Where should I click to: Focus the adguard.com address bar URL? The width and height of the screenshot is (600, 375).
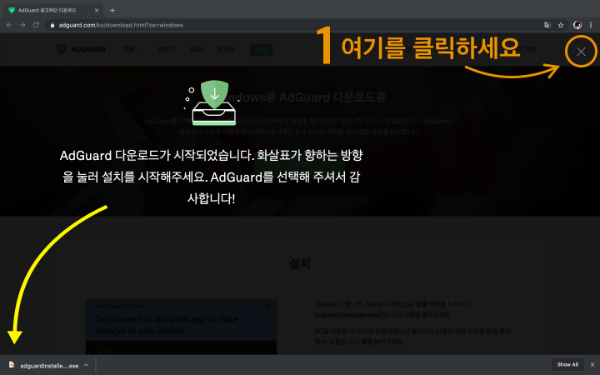tap(121, 25)
